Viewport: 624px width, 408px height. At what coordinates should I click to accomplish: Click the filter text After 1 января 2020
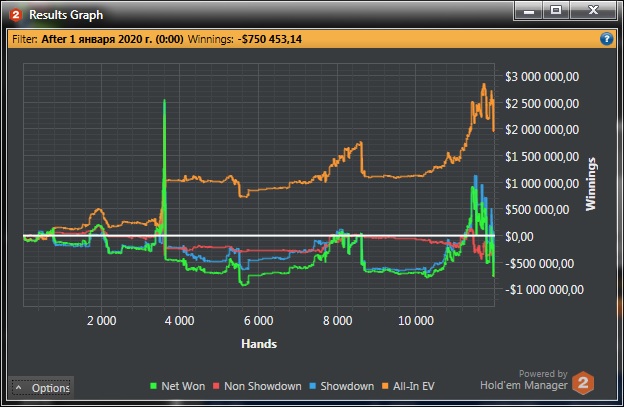[x=112, y=39]
